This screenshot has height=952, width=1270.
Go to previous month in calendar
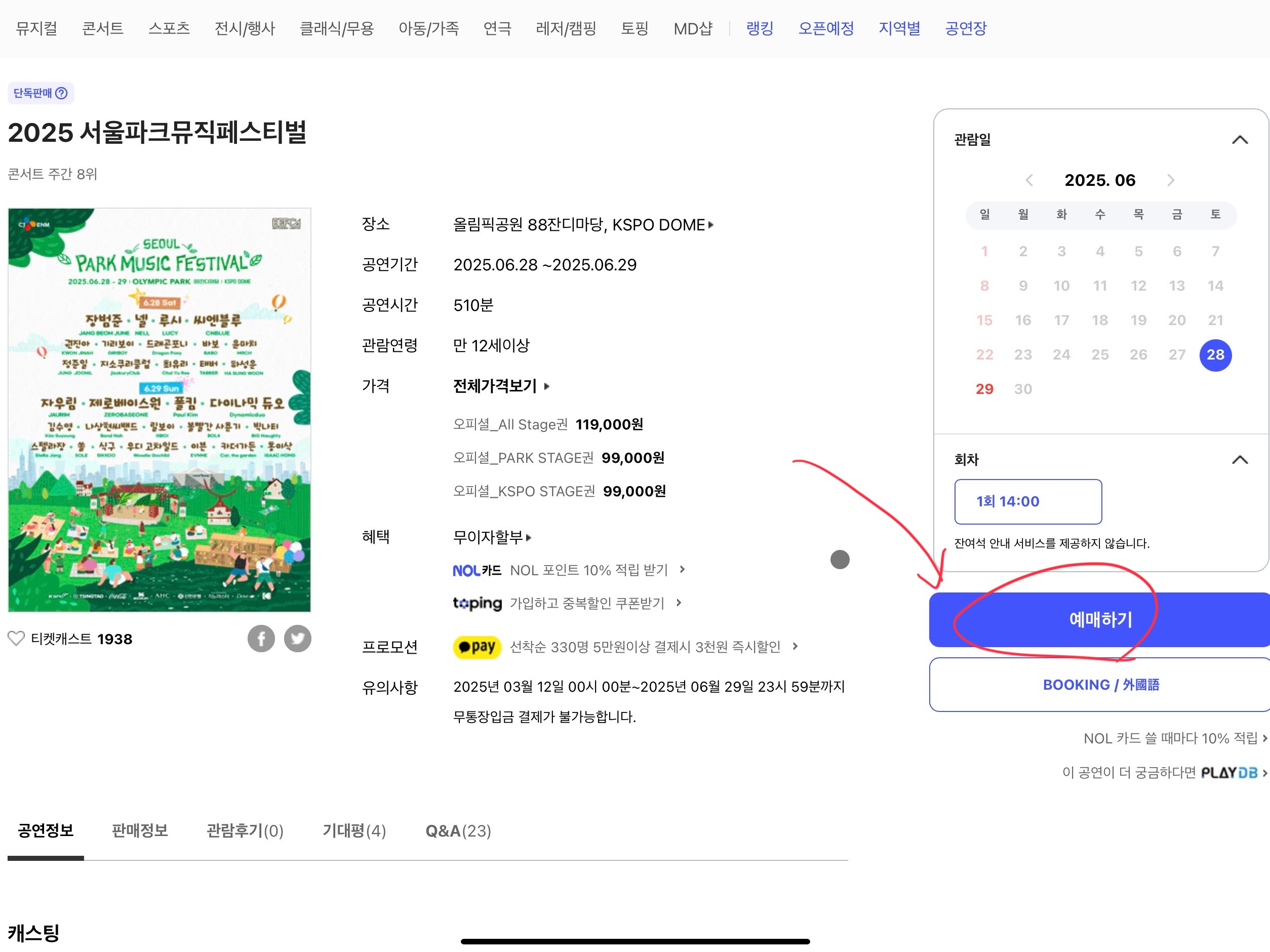[1029, 180]
